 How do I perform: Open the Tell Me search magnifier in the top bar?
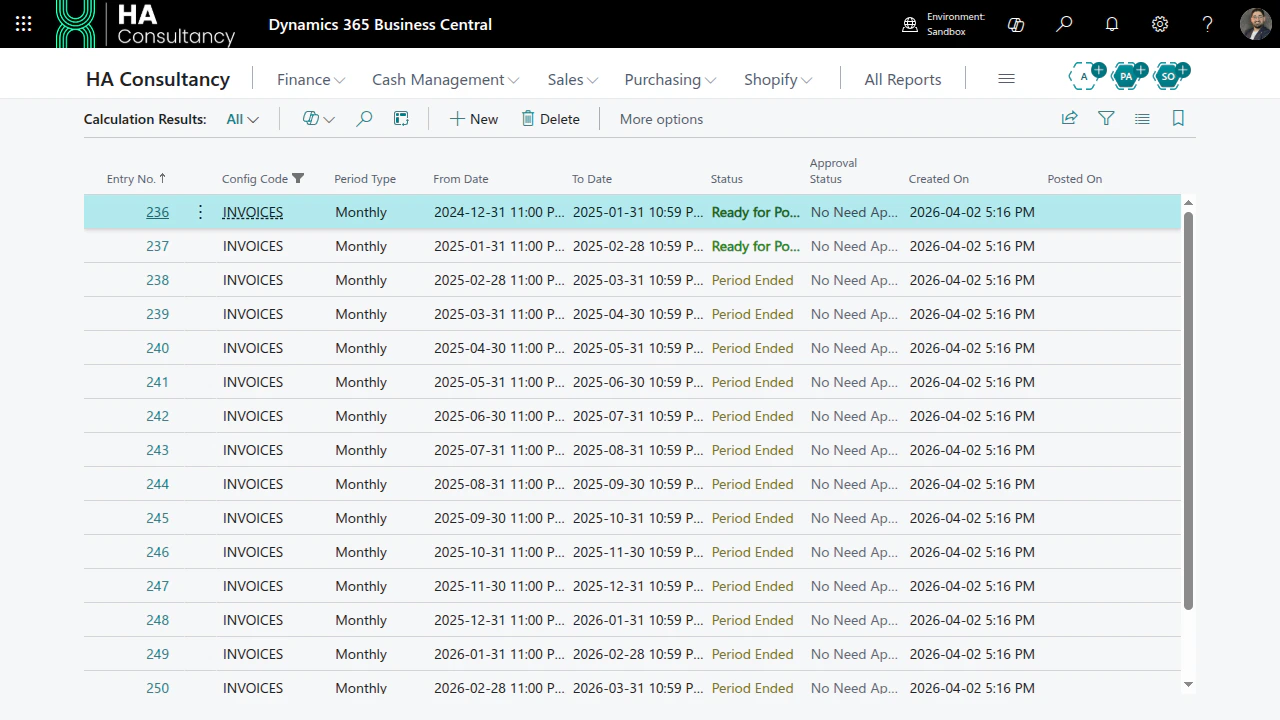[1064, 24]
